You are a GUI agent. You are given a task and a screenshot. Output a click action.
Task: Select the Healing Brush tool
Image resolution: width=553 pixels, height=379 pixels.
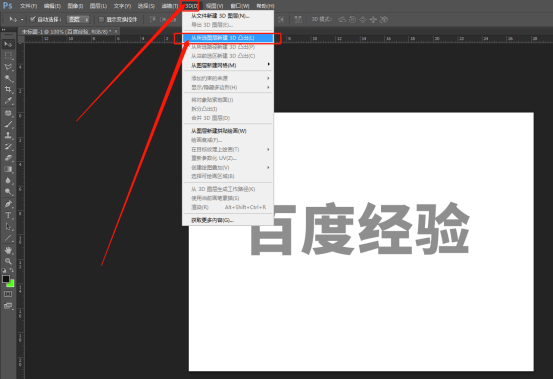[x=8, y=113]
